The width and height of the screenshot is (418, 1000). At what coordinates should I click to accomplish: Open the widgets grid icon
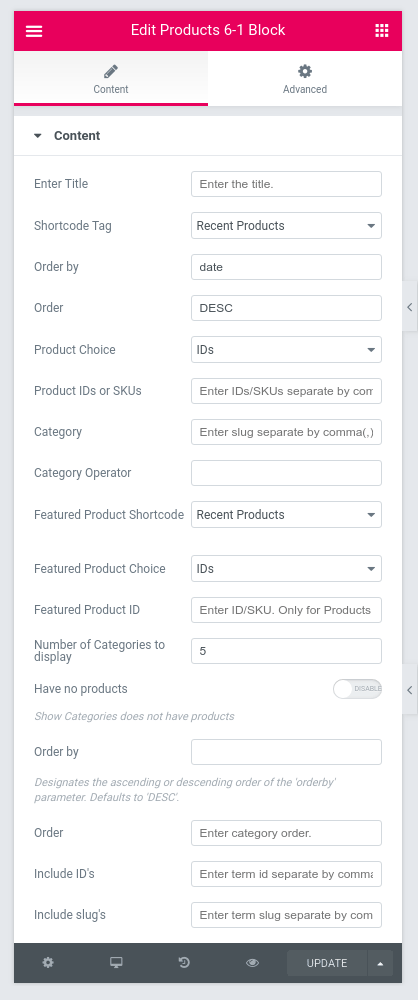[382, 31]
